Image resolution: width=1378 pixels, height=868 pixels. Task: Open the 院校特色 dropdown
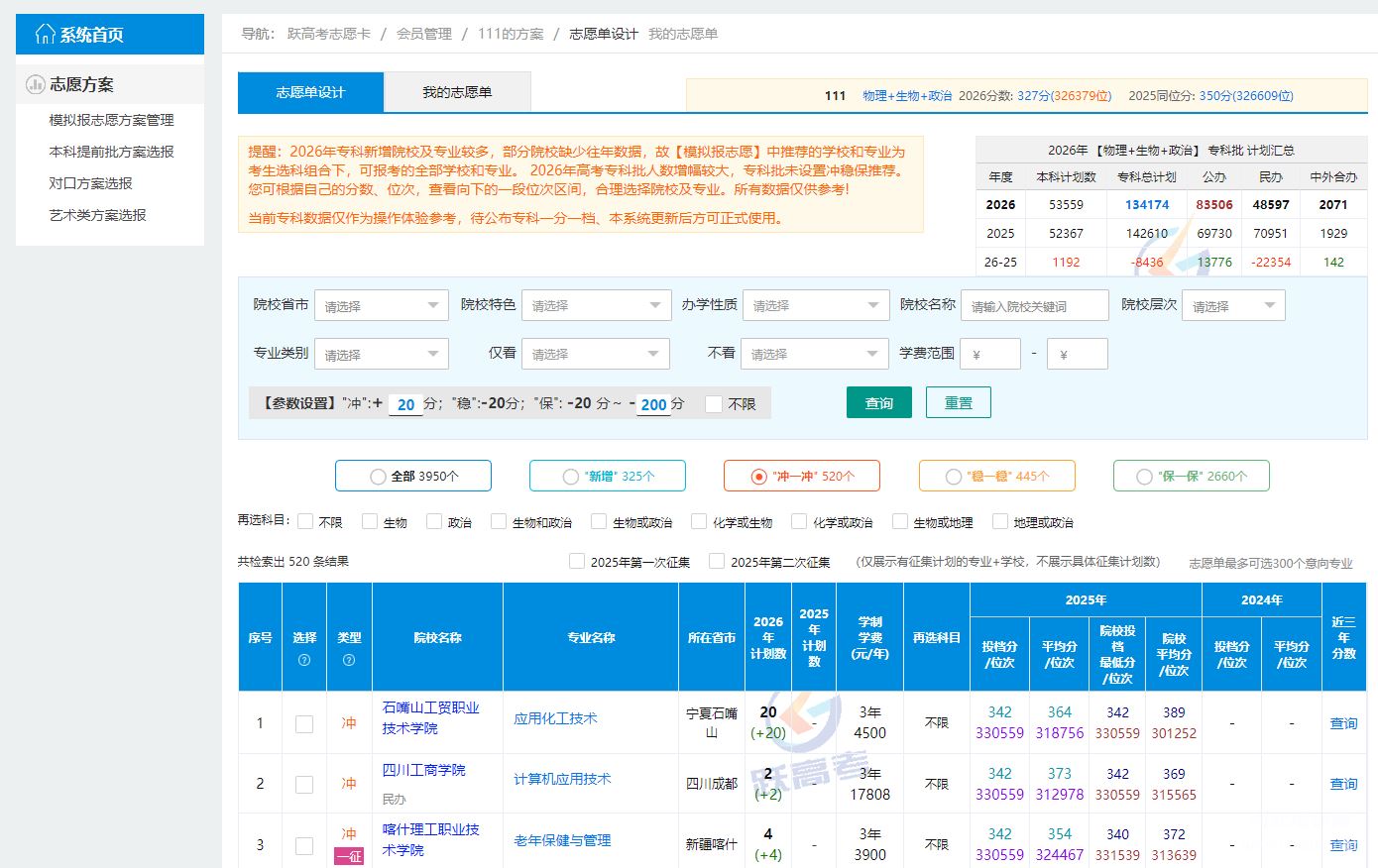[597, 305]
